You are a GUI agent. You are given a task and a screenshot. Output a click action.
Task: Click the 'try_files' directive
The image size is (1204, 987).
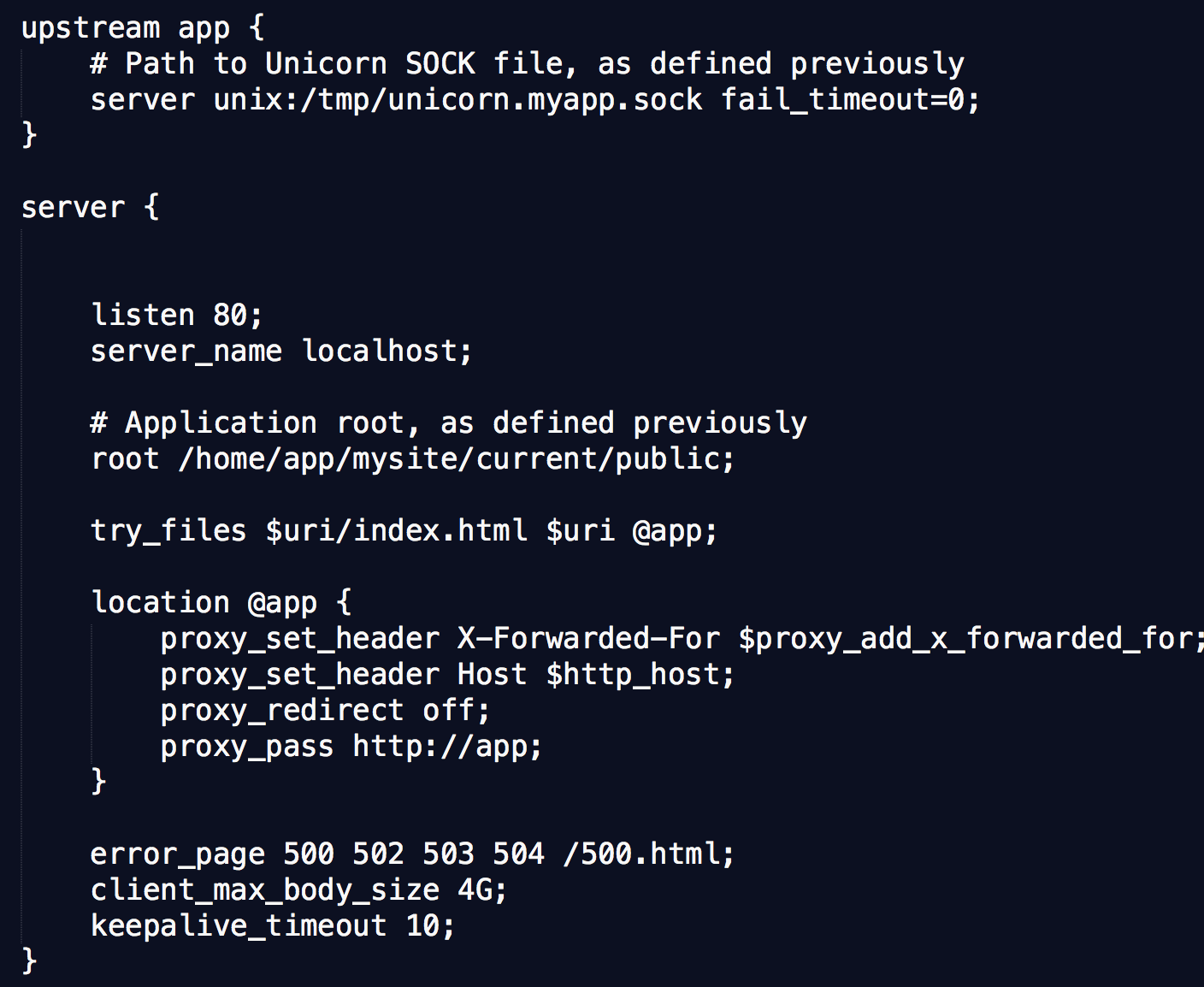pos(168,531)
